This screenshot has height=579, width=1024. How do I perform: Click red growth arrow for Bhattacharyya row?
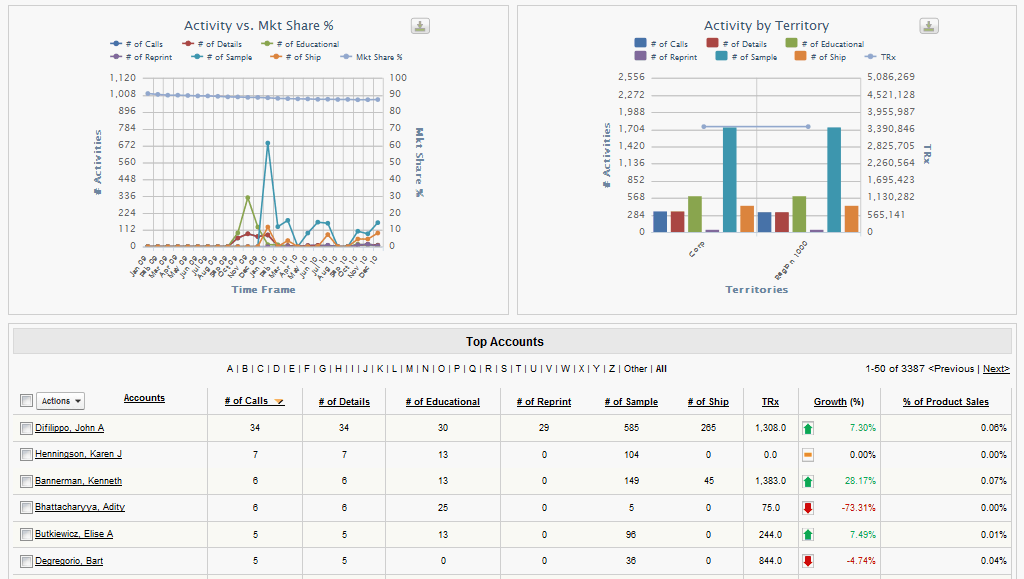click(x=808, y=507)
